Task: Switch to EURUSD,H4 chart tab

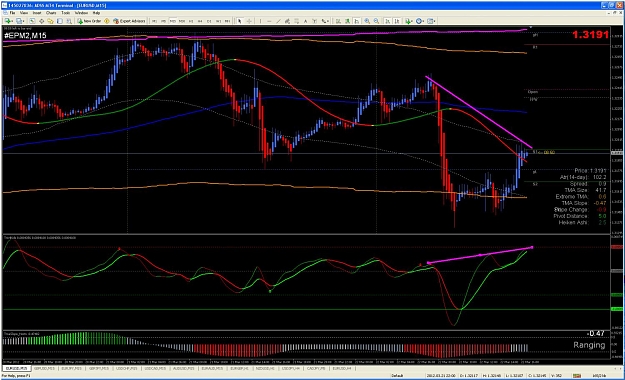Action: [x=342, y=368]
